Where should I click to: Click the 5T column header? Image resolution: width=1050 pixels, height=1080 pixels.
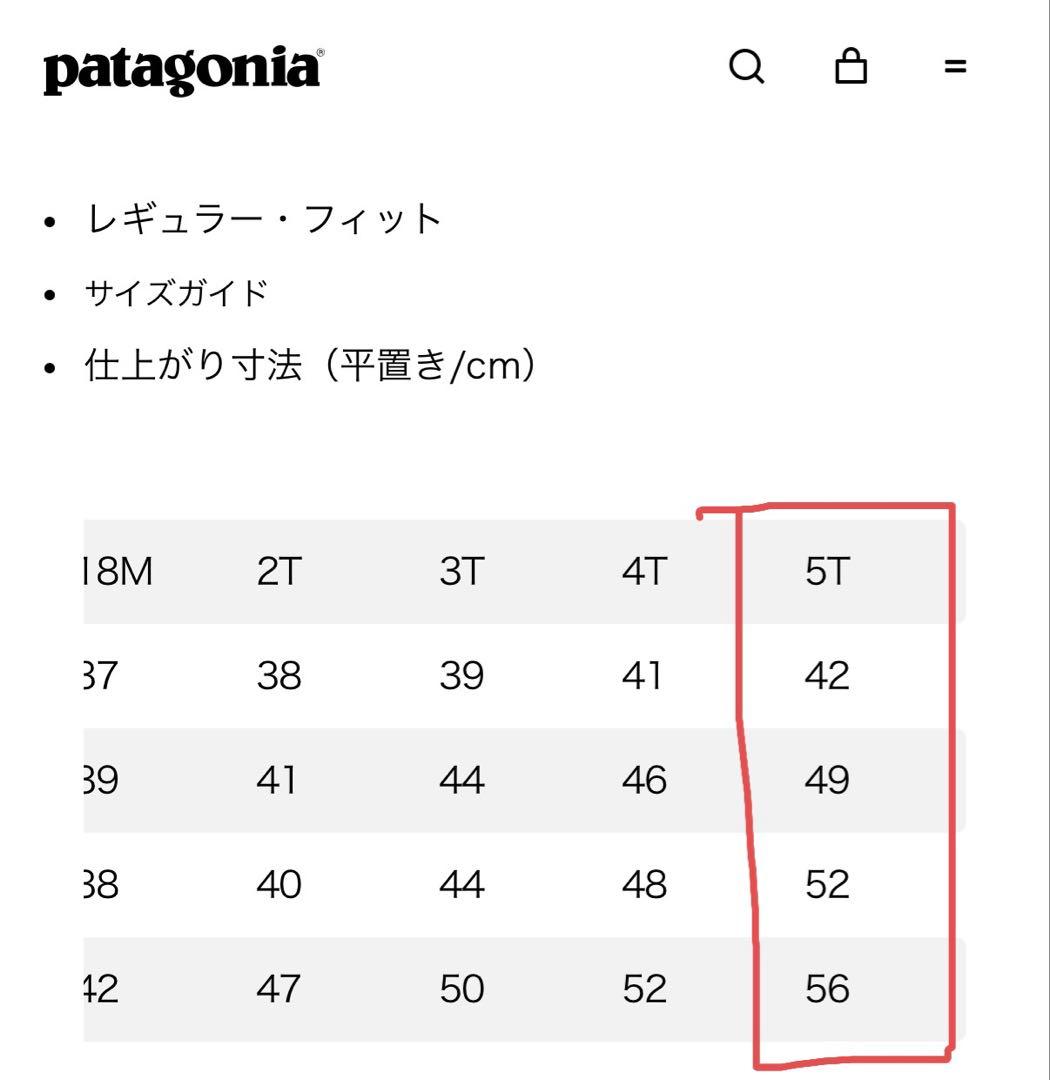(x=826, y=570)
